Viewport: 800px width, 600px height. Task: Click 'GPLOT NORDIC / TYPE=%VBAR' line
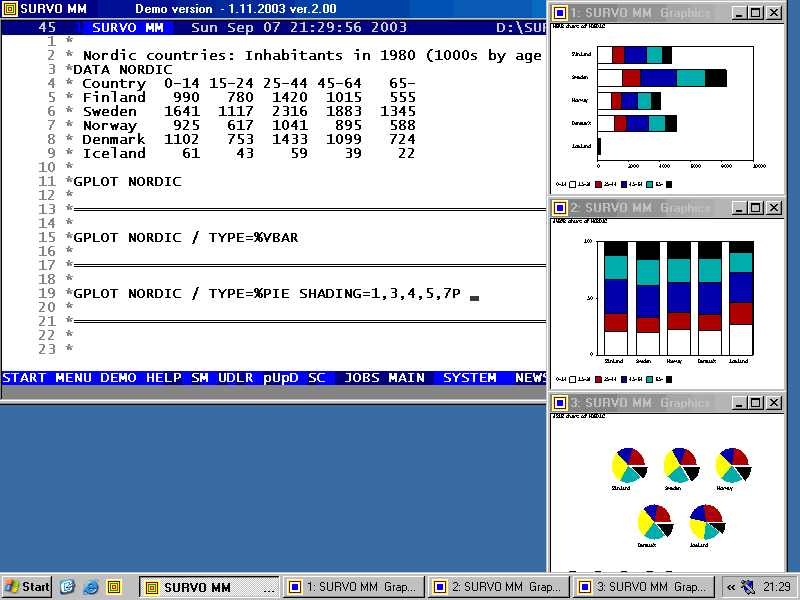click(186, 238)
